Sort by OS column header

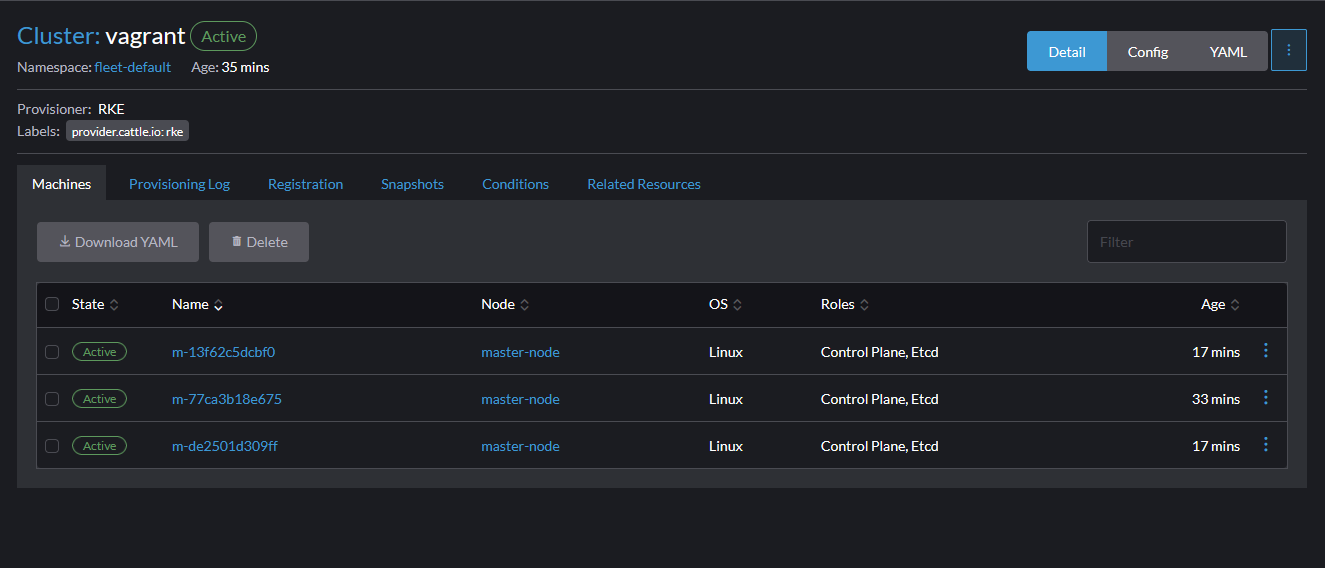tap(718, 305)
